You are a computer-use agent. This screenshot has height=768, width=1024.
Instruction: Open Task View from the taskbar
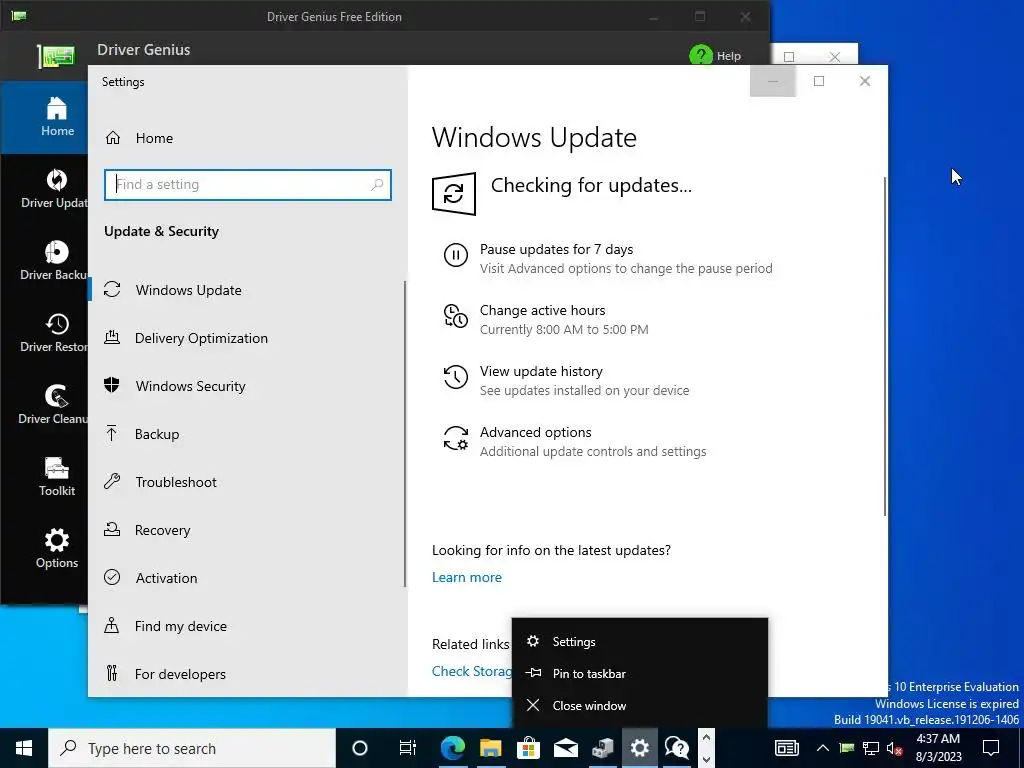point(408,748)
